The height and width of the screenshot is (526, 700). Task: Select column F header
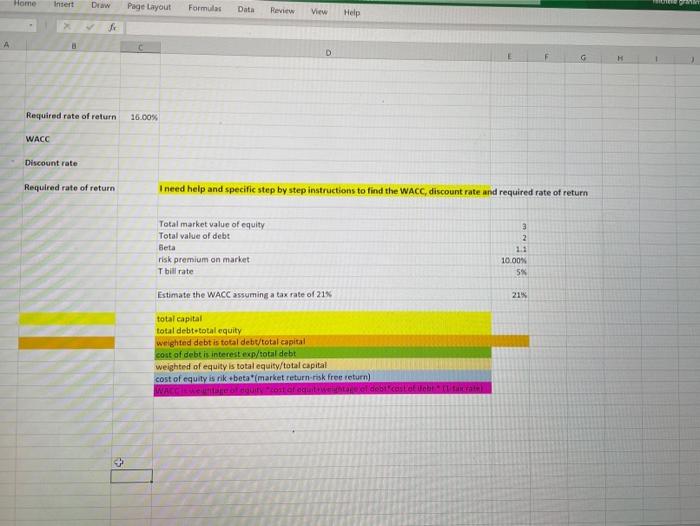[x=546, y=57]
